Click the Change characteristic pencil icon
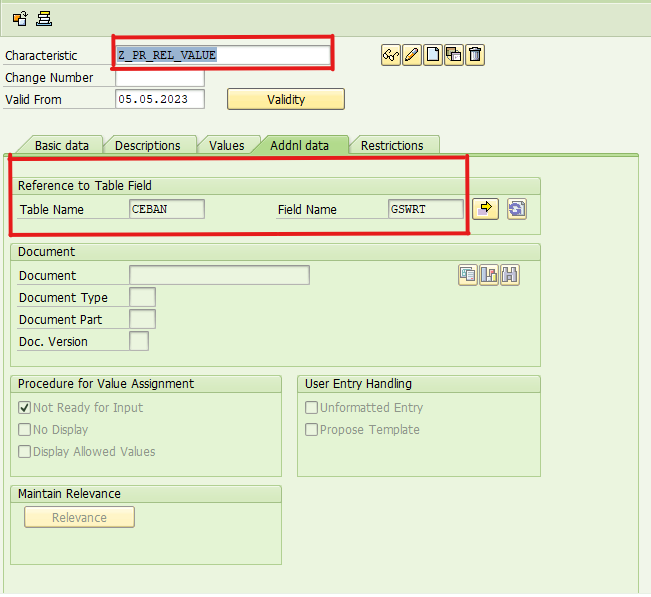Image resolution: width=651 pixels, height=597 pixels. point(412,55)
